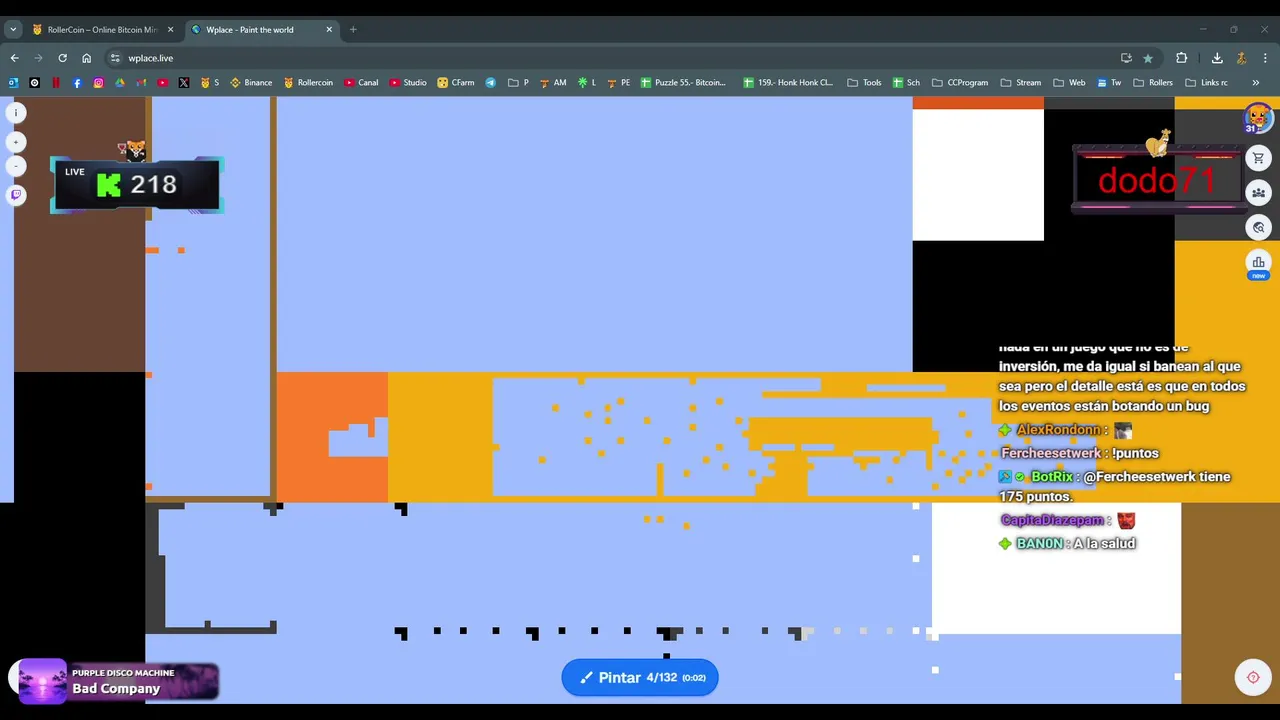Open the browser extensions puzzle icon

click(x=1181, y=58)
